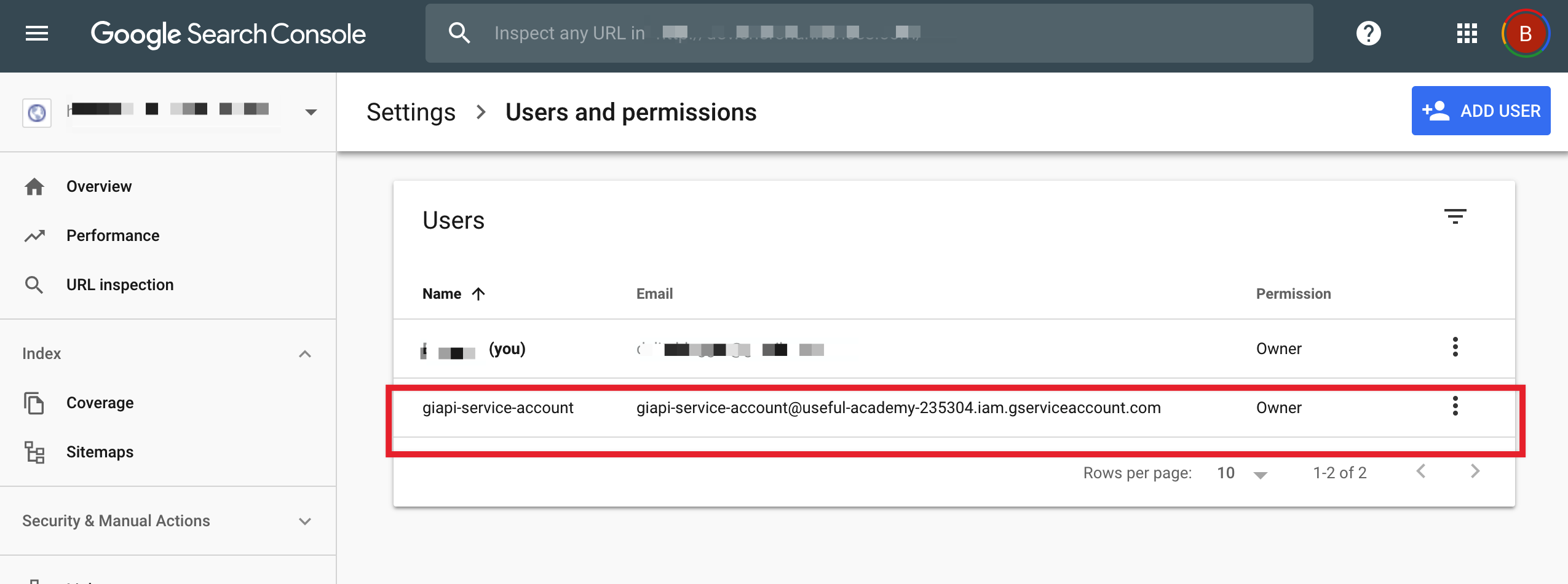Open the account avatar B
1568x584 pixels.
(1525, 33)
